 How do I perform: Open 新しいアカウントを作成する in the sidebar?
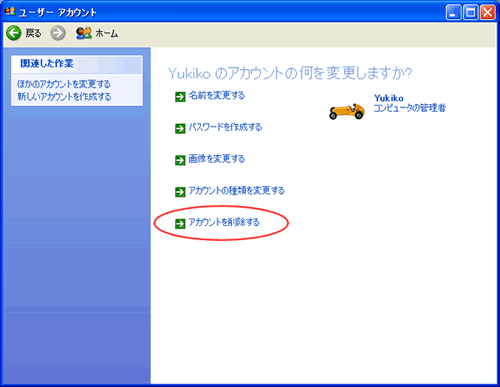click(x=64, y=97)
